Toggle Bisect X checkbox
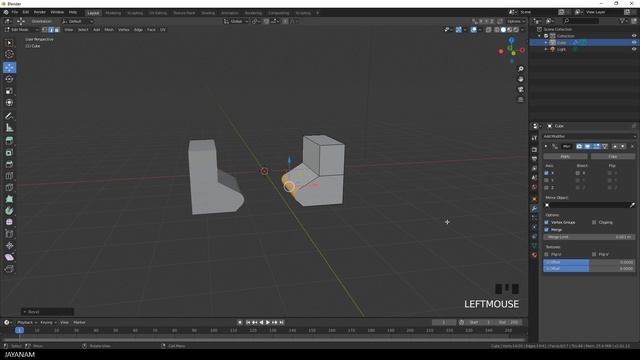This screenshot has width=640, height=360. (578, 173)
